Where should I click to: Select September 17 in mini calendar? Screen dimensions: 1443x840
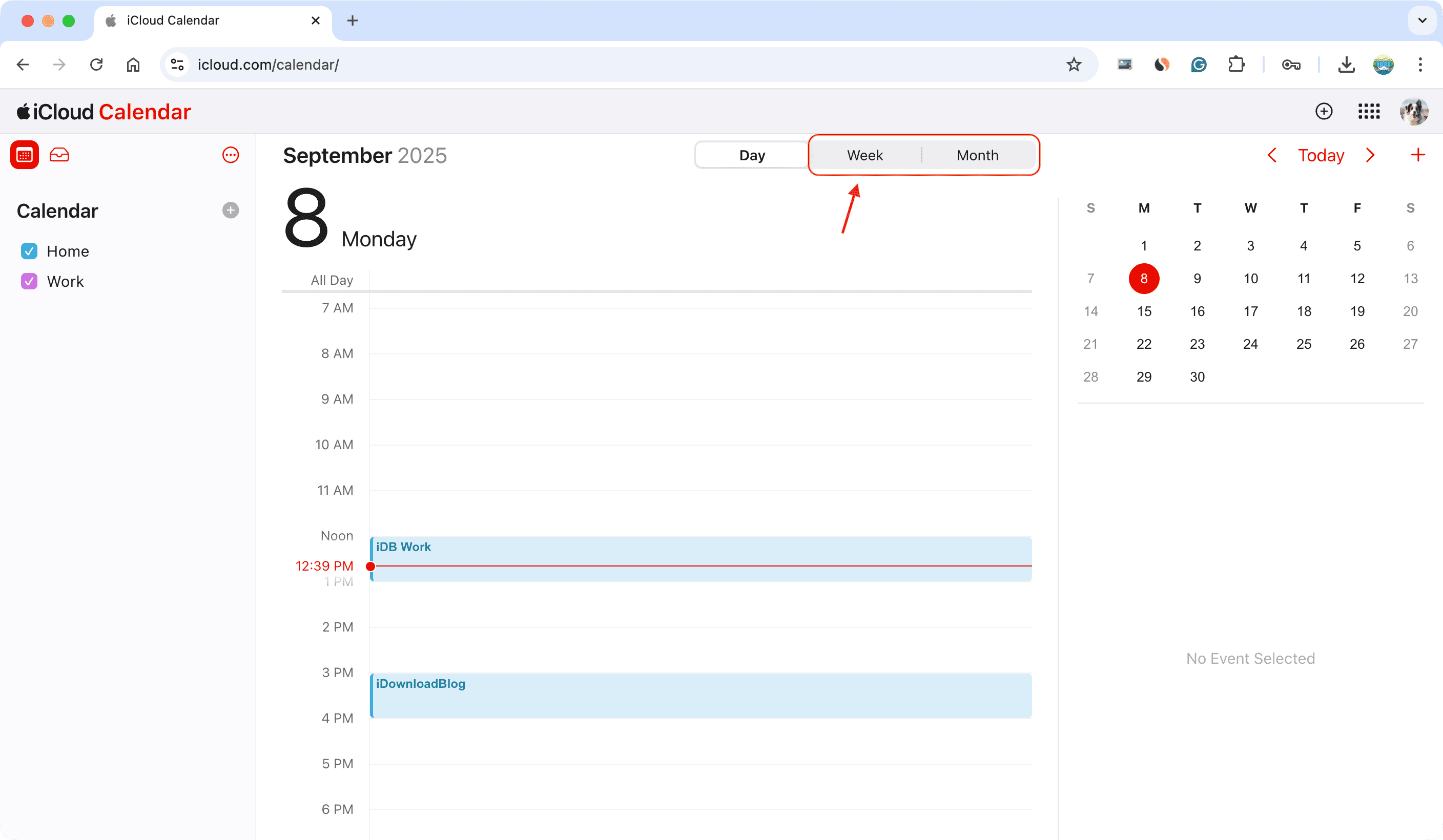point(1251,311)
